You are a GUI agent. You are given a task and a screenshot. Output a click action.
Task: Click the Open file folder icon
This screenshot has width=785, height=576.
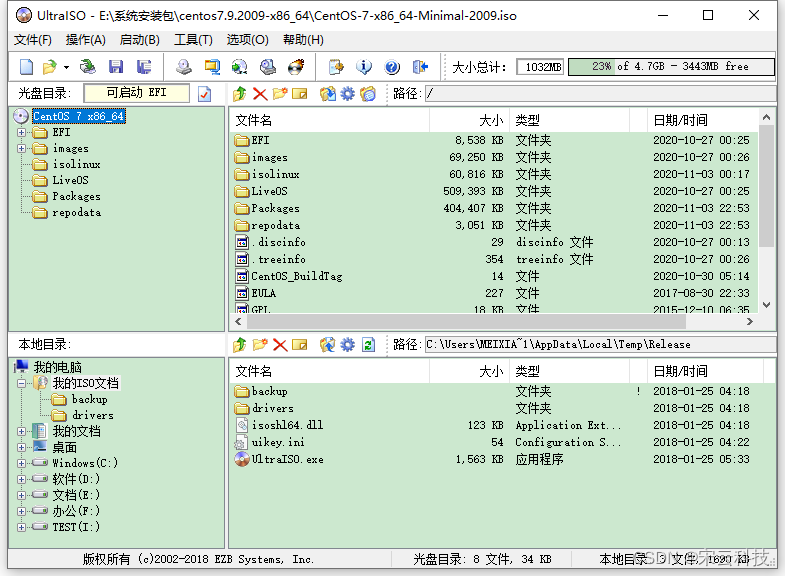point(50,67)
